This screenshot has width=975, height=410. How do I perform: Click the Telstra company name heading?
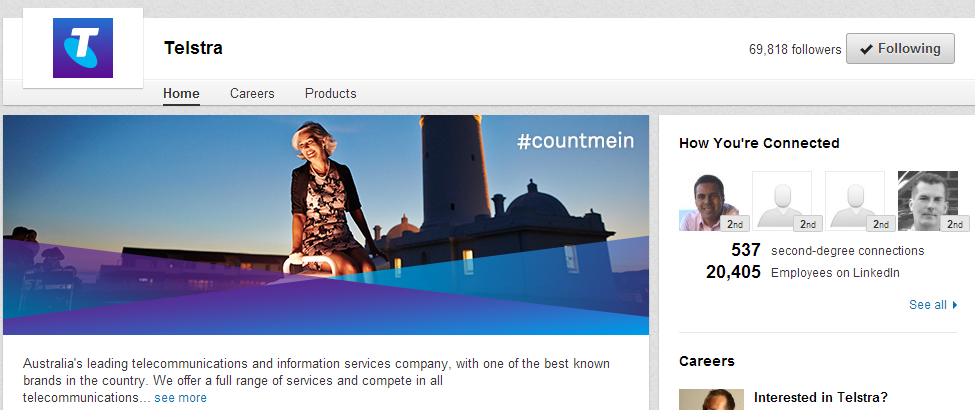193,48
